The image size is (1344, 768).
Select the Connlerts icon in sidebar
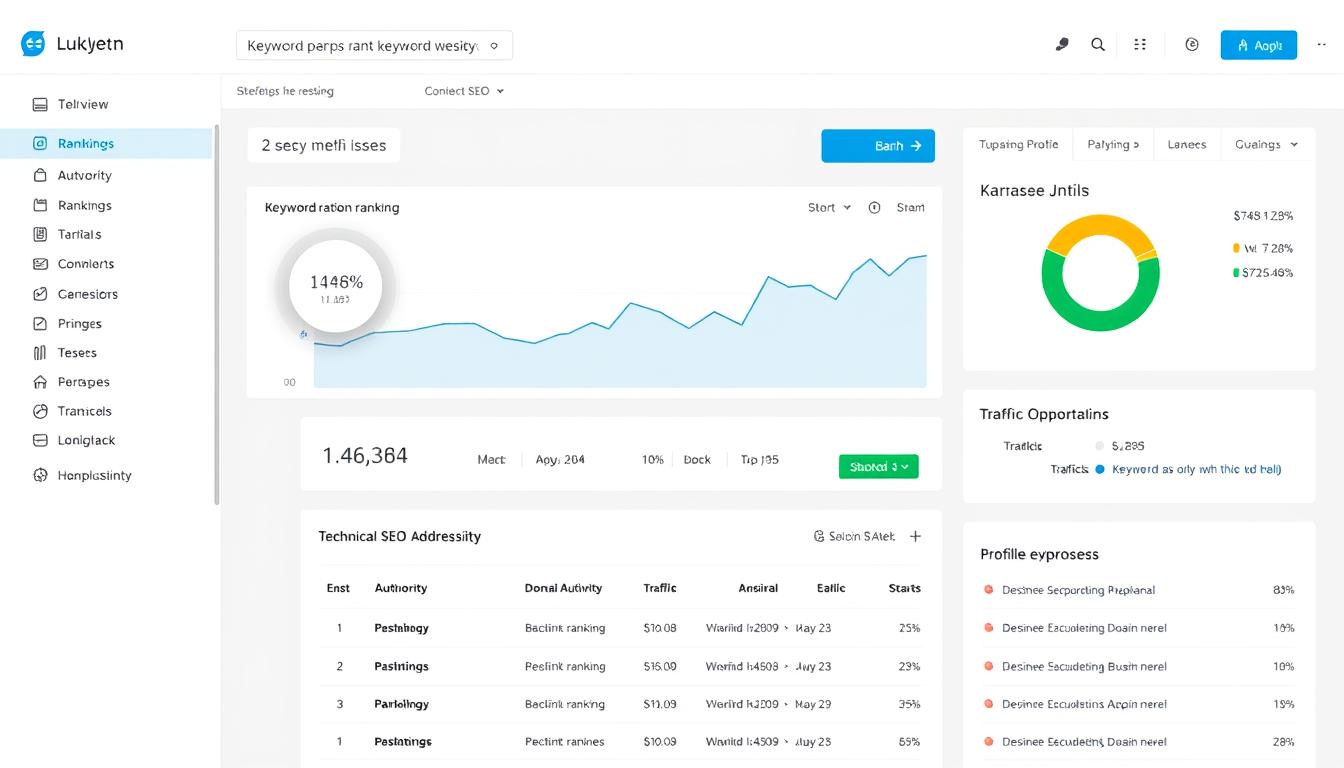click(x=40, y=264)
